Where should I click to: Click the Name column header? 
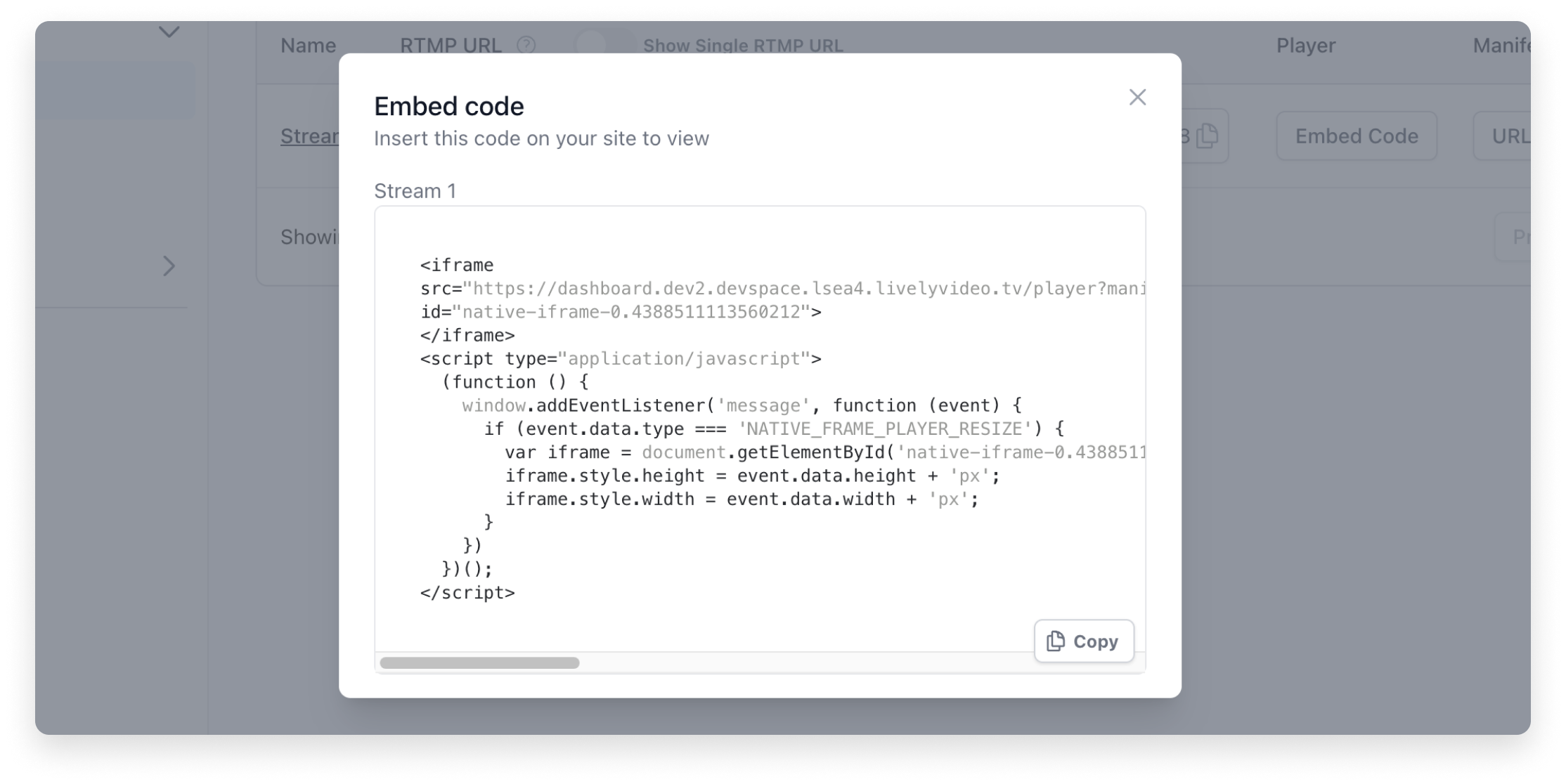click(x=308, y=46)
